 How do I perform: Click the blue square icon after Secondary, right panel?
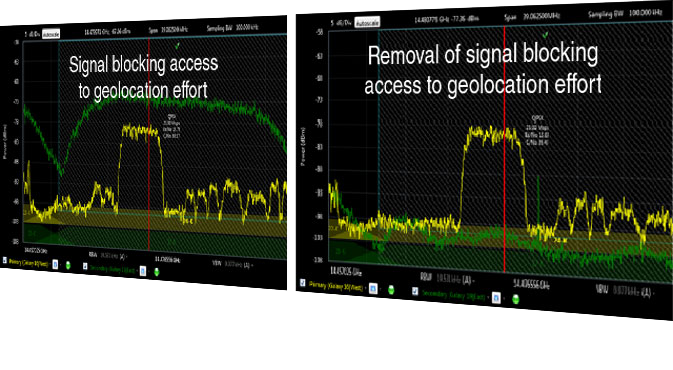[496, 297]
